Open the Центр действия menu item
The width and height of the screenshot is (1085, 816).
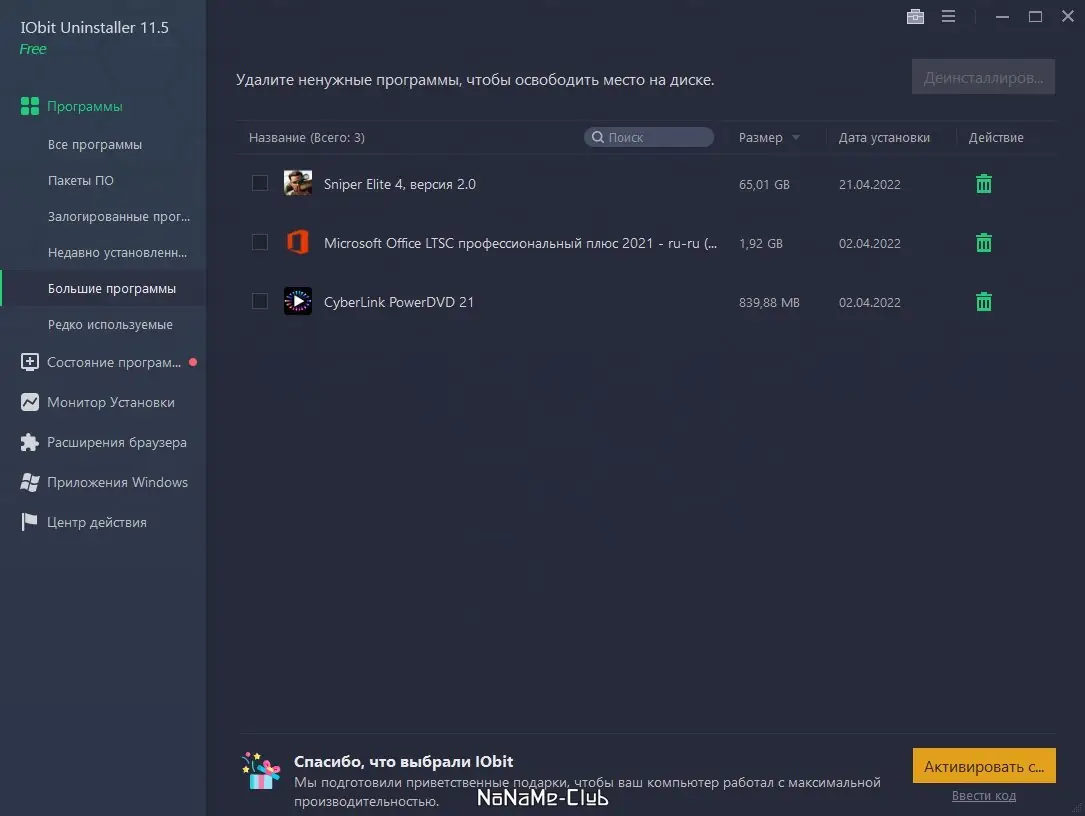[97, 523]
